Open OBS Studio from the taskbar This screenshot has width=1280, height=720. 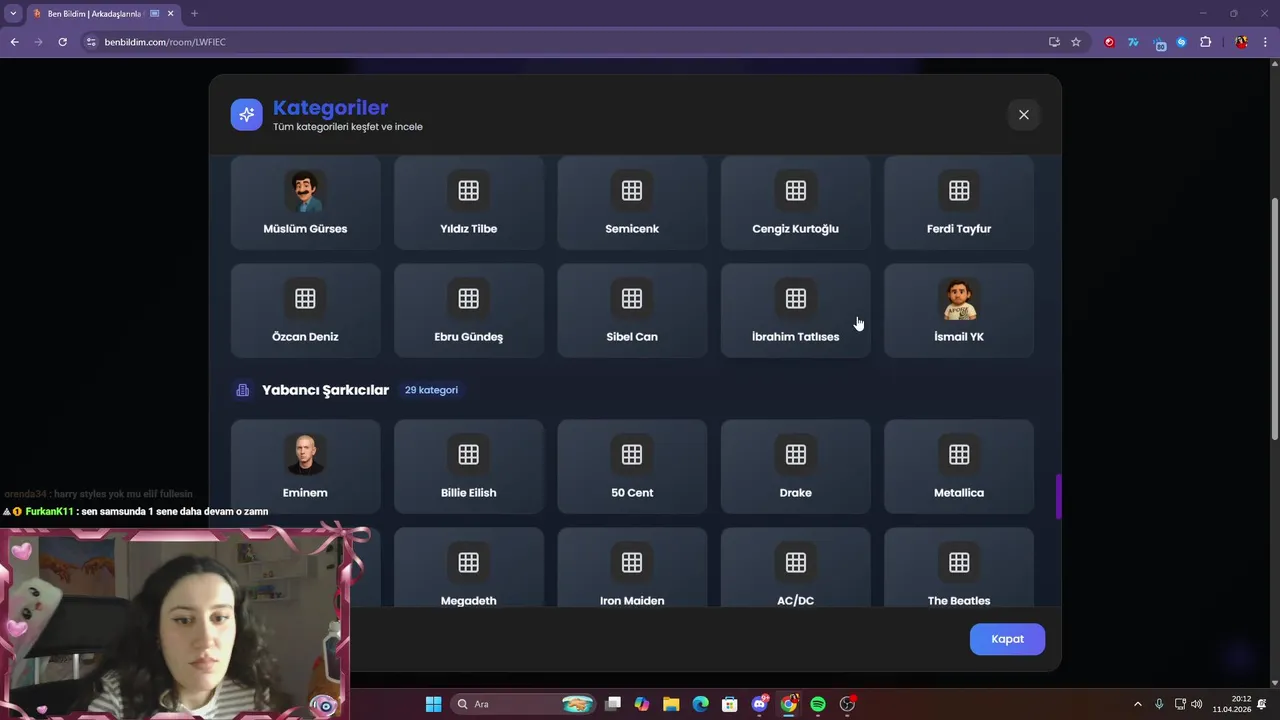tap(848, 704)
